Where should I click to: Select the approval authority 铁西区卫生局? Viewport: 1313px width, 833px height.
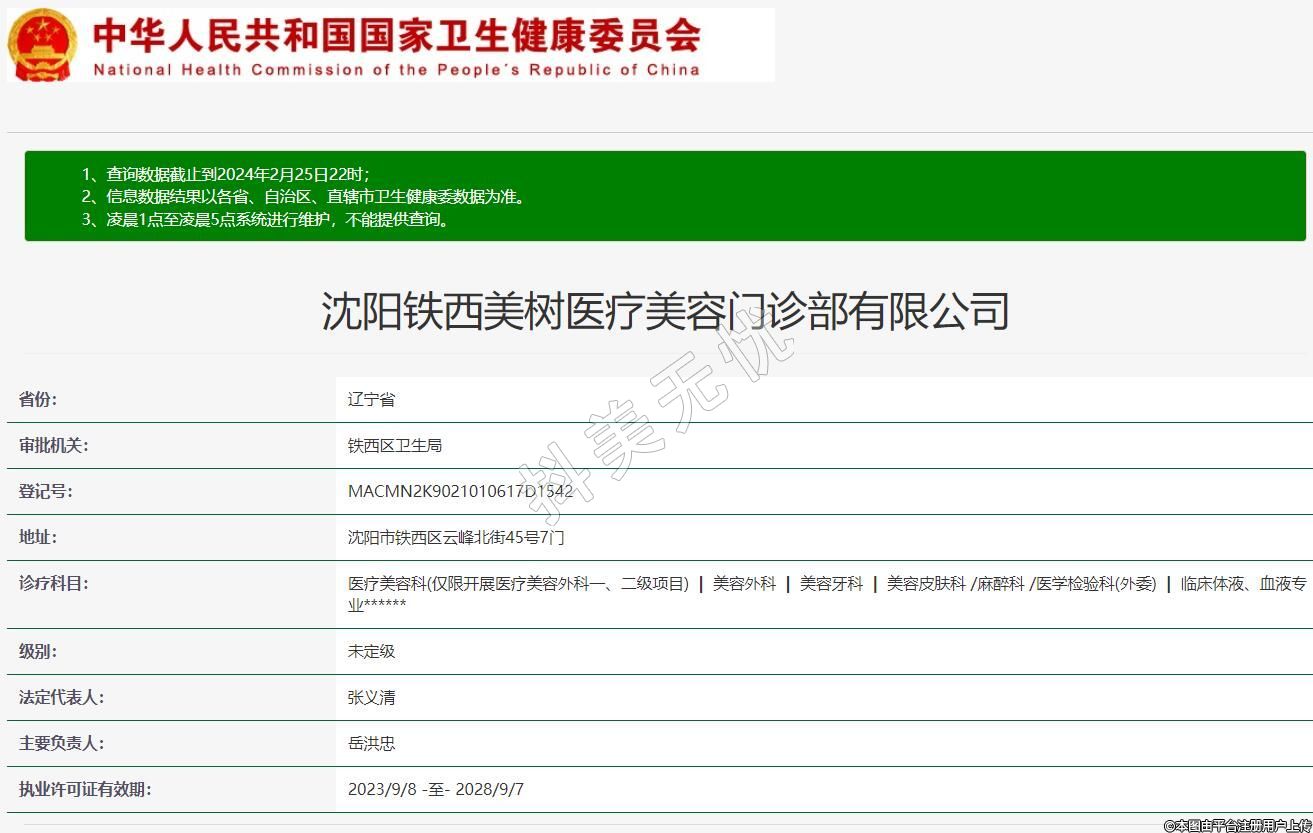[x=394, y=445]
